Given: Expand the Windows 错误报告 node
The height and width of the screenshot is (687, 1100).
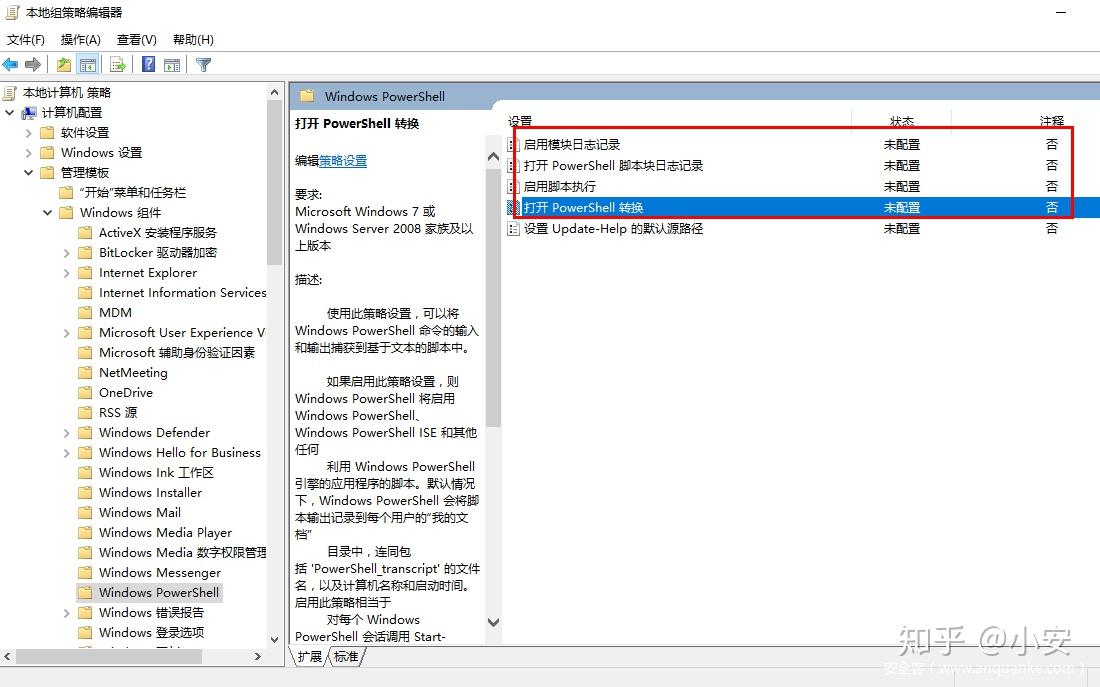Looking at the screenshot, I should [67, 613].
